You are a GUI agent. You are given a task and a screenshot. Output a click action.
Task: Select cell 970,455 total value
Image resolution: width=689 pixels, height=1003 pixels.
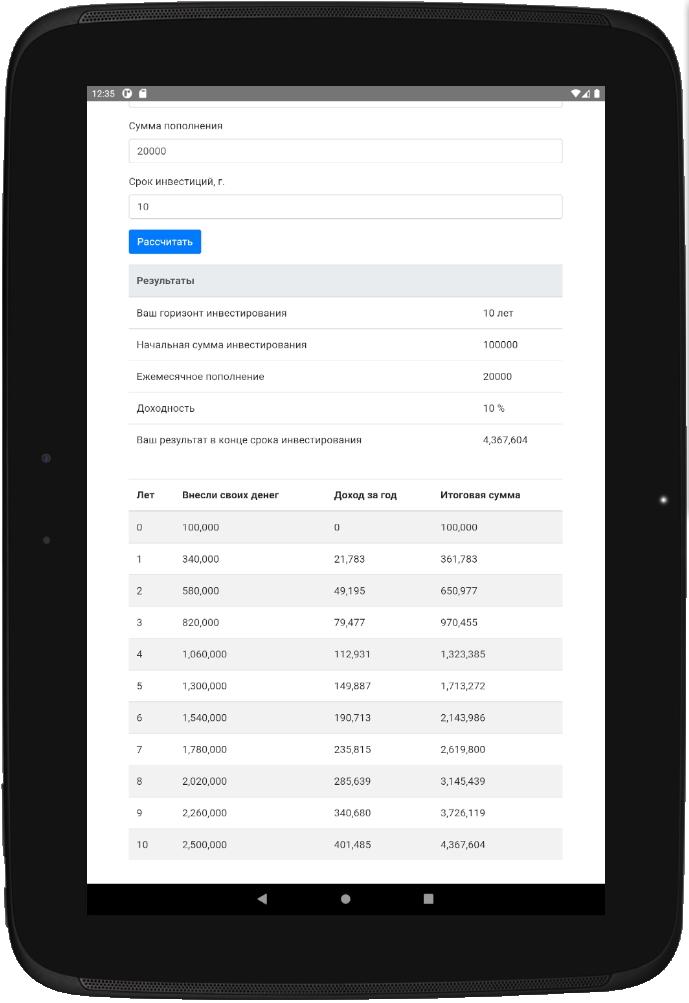tap(459, 622)
